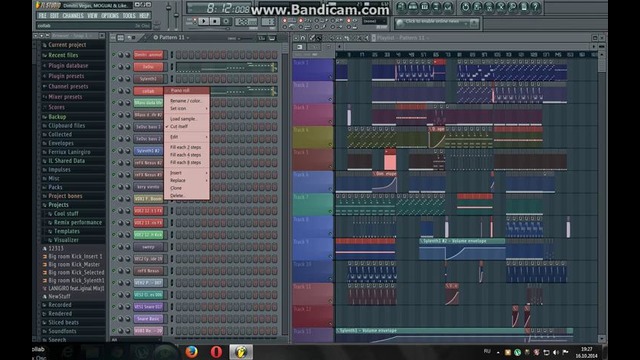
Task: Select Fill each 2 steps
Action: point(187,147)
